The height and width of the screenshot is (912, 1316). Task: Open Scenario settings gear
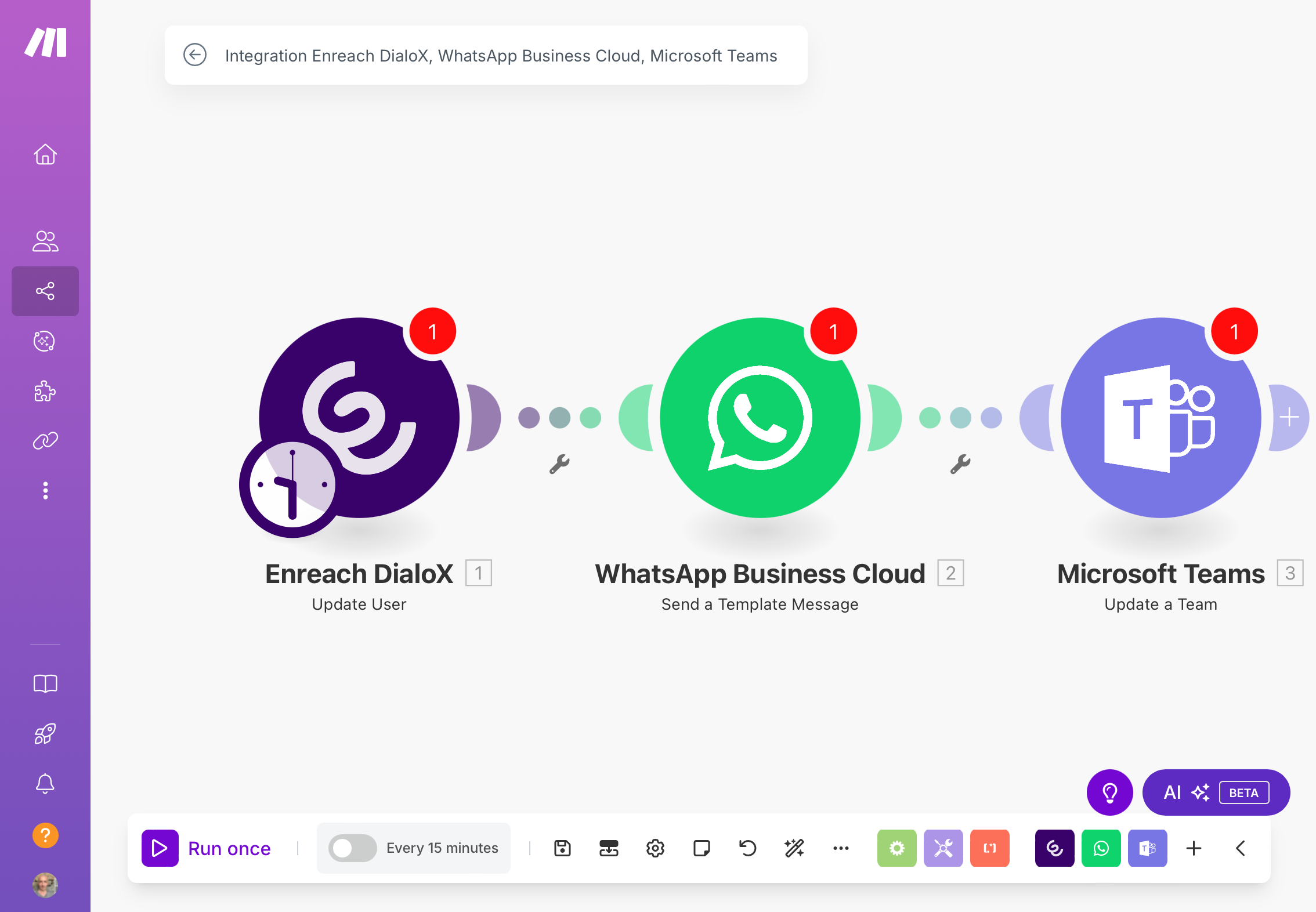[x=655, y=848]
